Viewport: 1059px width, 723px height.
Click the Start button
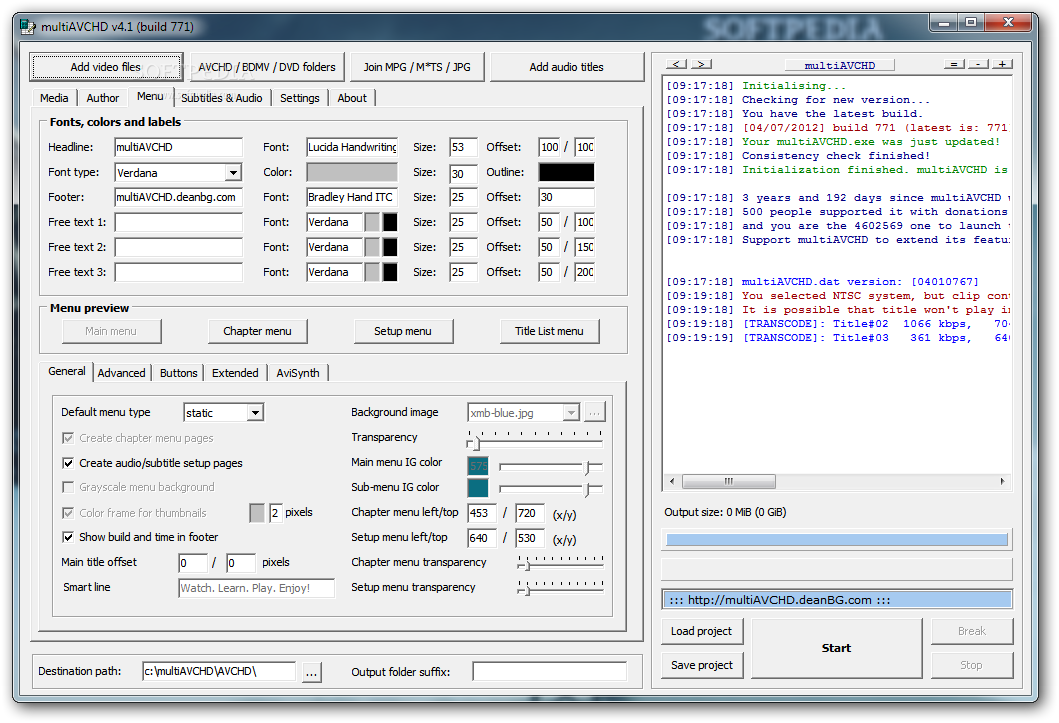[837, 648]
